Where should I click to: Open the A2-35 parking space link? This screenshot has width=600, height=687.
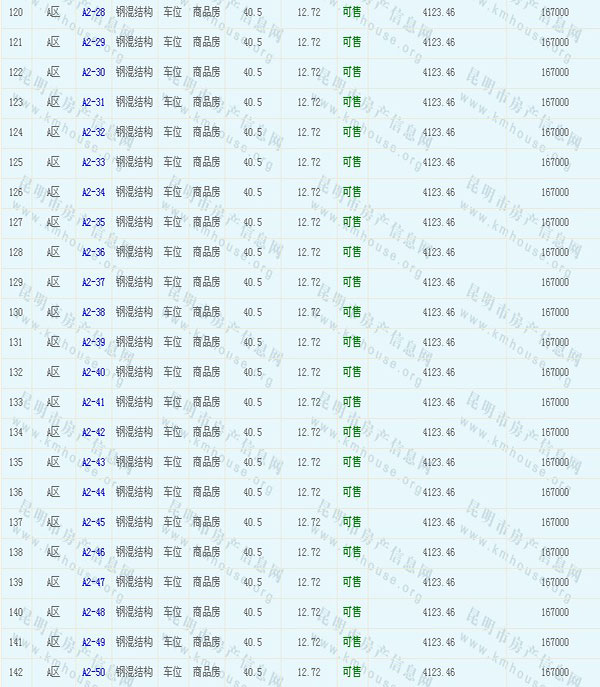(x=93, y=222)
